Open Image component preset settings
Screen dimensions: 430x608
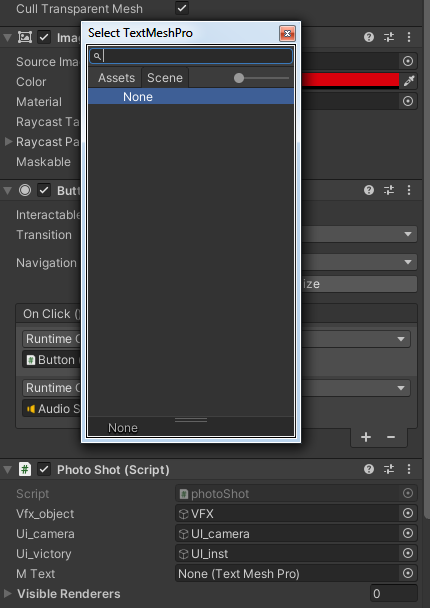point(389,37)
